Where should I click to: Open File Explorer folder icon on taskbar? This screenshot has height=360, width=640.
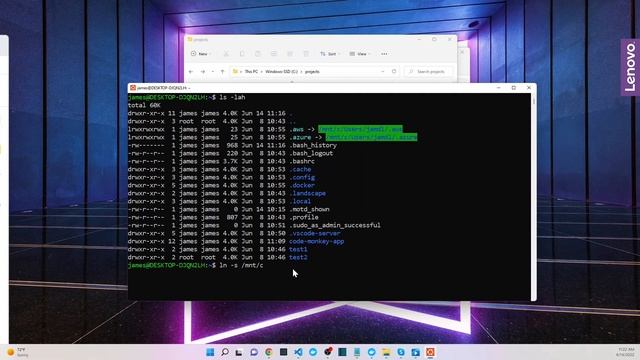(x=386, y=352)
